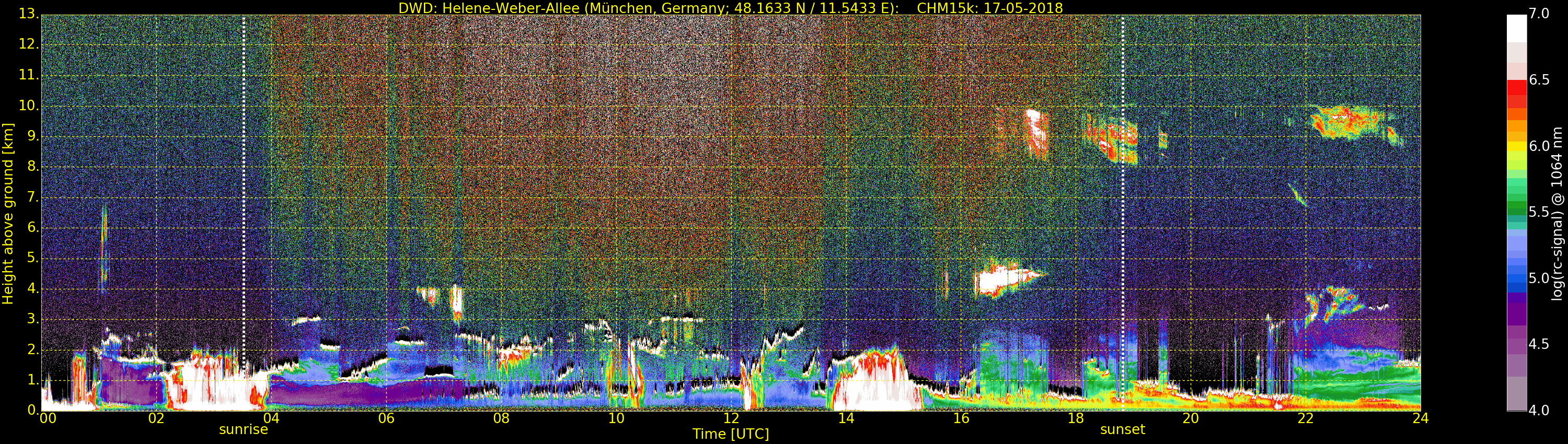Click the Time [UTC] axis label

tap(731, 434)
